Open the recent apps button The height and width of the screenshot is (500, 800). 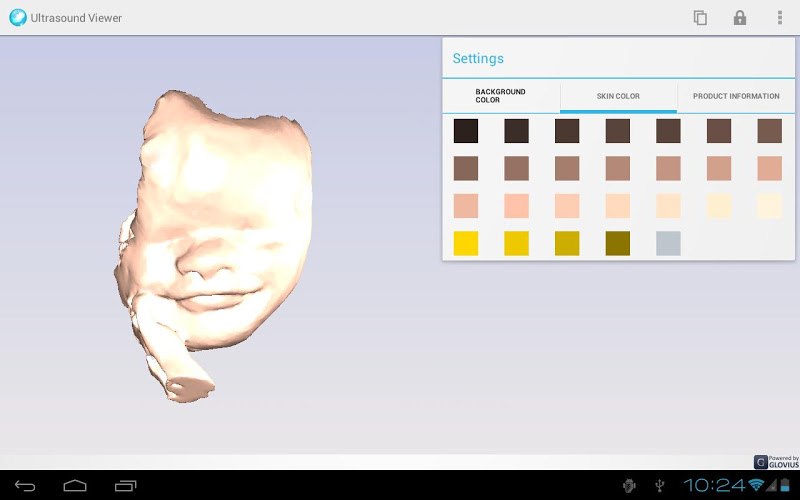pos(126,486)
